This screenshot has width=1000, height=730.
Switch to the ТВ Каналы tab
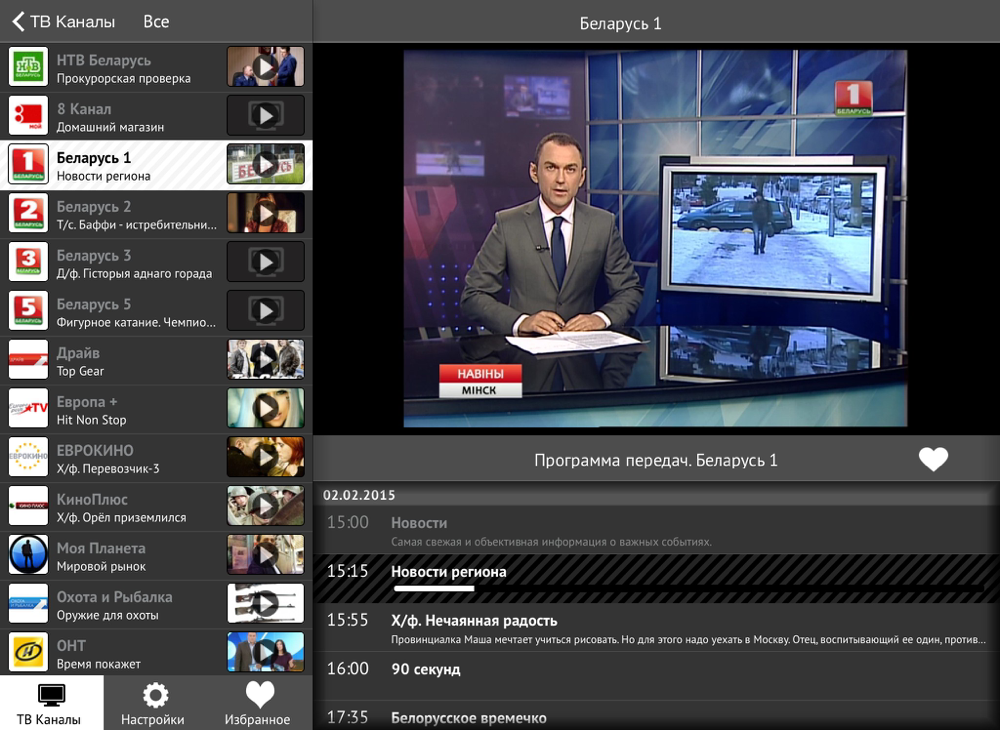pyautogui.click(x=52, y=703)
